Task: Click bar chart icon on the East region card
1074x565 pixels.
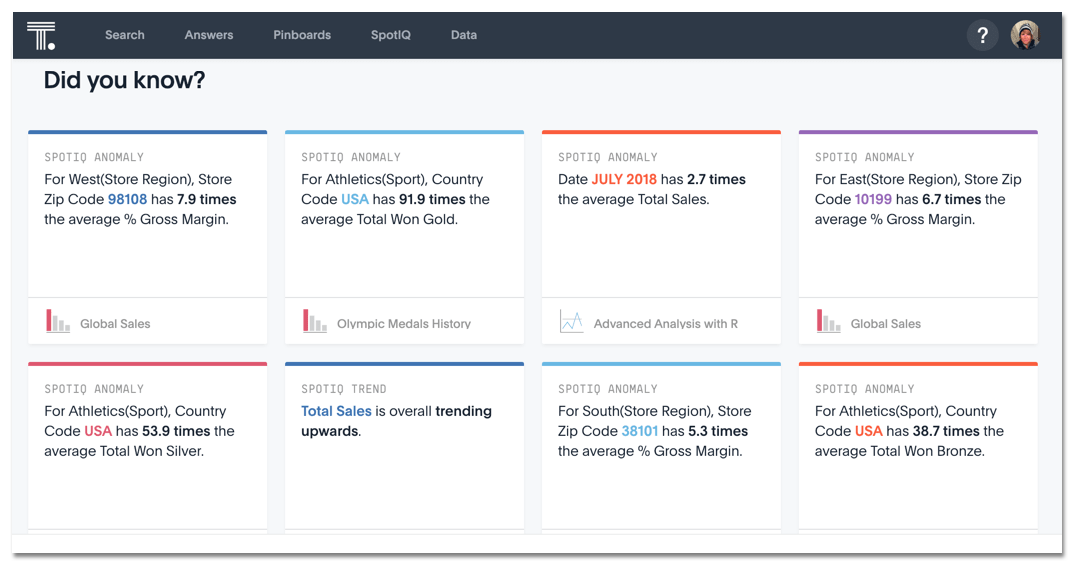Action: tap(829, 322)
